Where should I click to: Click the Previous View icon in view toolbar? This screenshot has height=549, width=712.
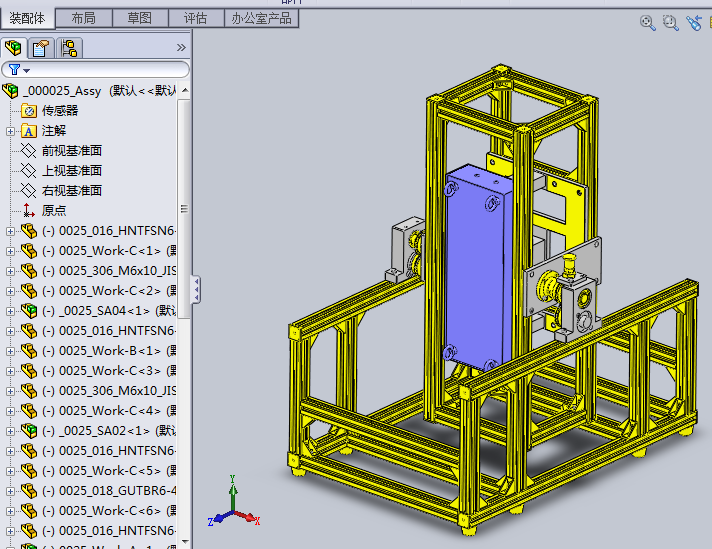coord(694,22)
